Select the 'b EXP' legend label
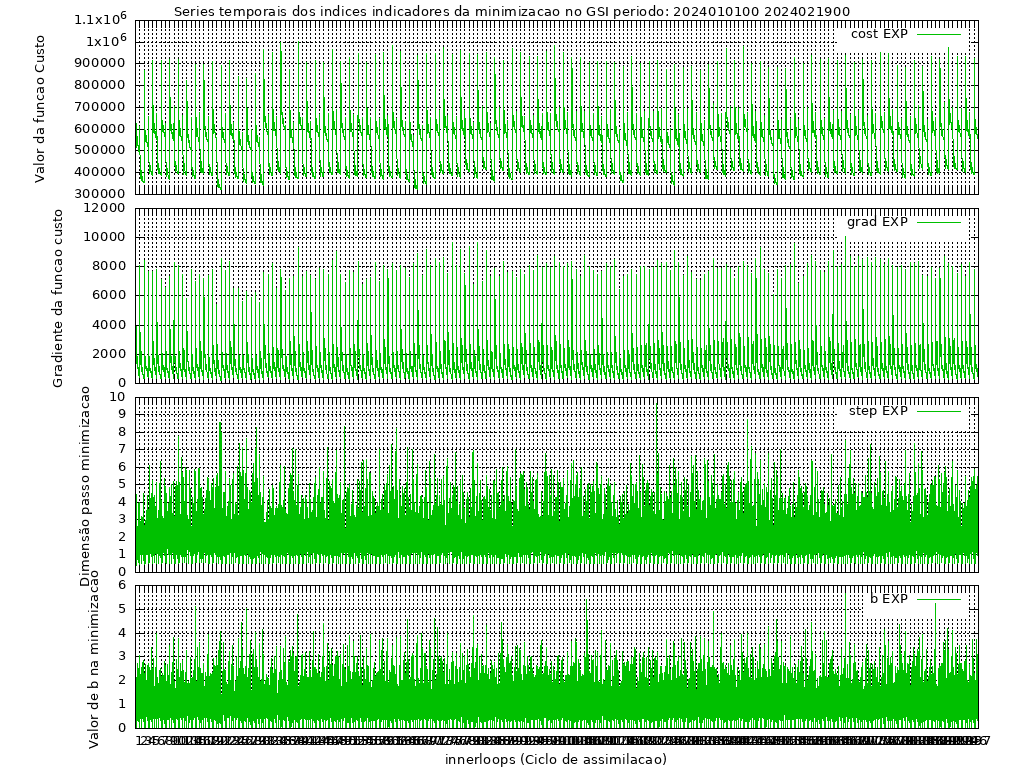Viewport: 1024px width, 768px height. point(888,599)
